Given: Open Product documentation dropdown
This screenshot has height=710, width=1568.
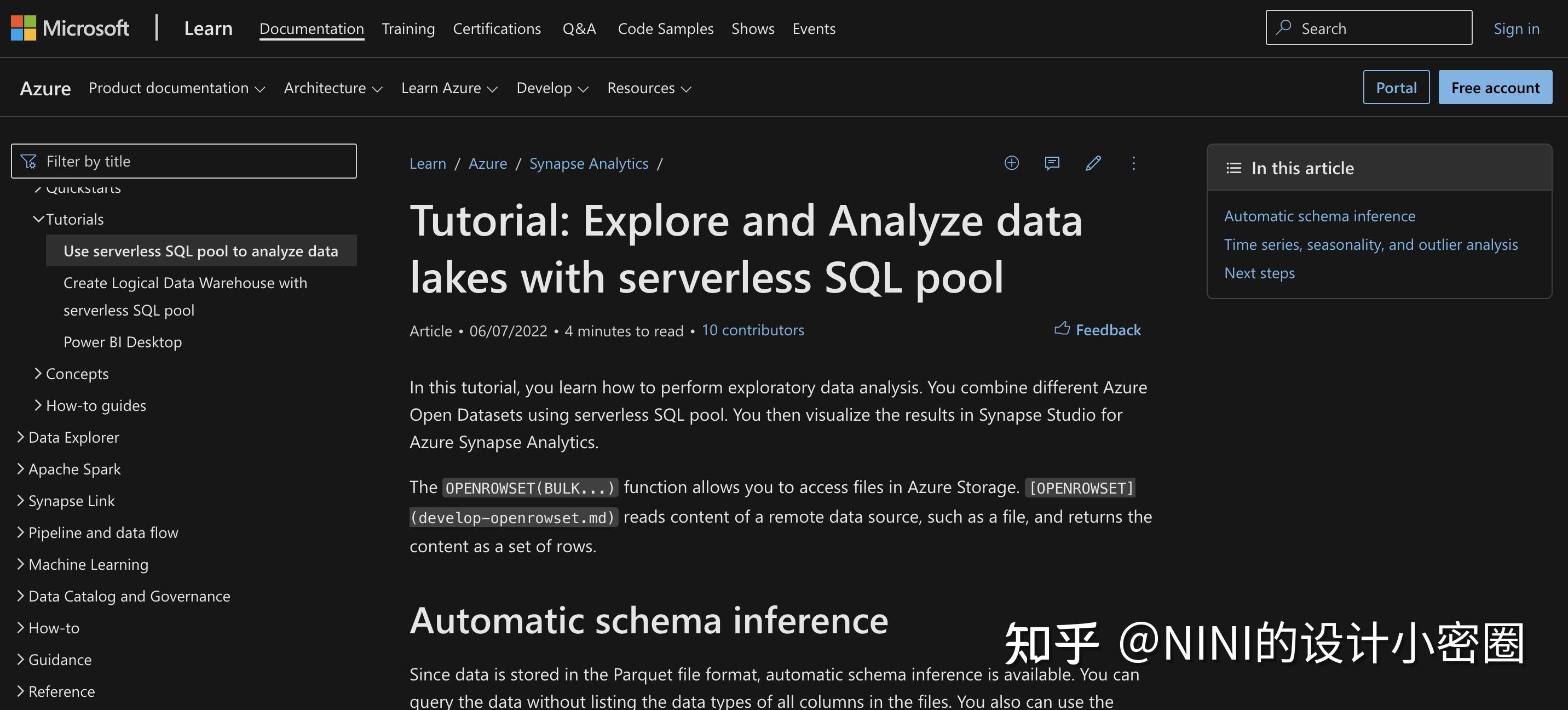Looking at the screenshot, I should pos(177,88).
